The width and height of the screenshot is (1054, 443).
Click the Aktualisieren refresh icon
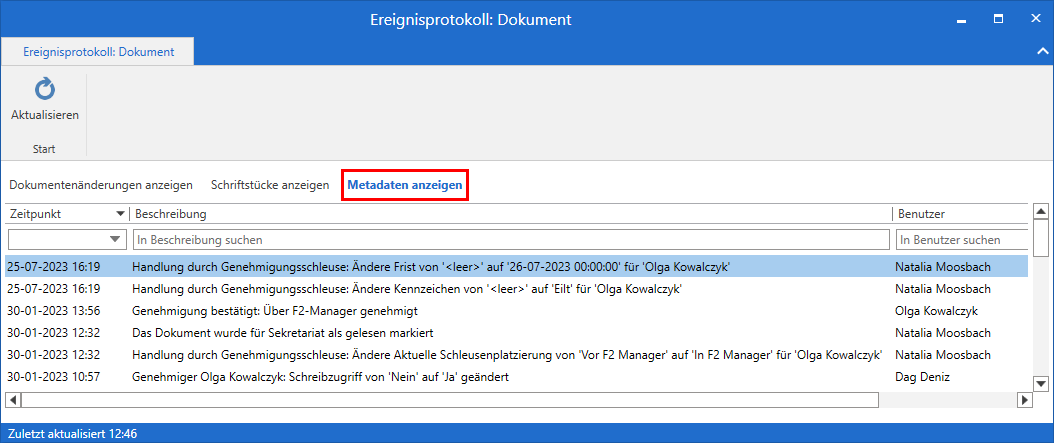tap(45, 91)
